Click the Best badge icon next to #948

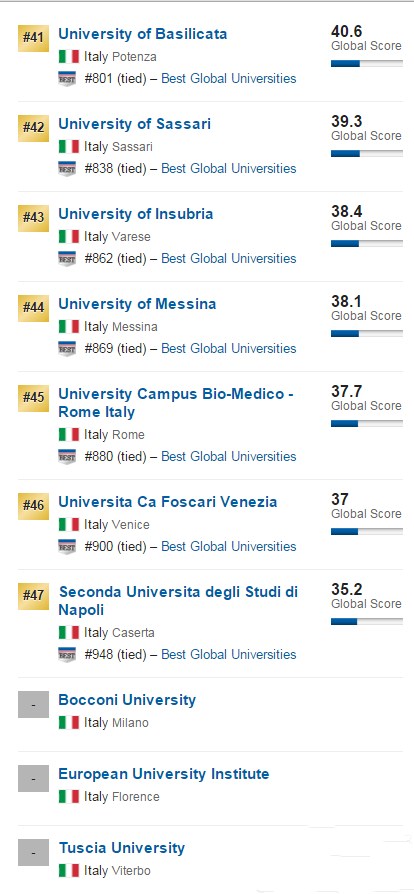coord(67,655)
